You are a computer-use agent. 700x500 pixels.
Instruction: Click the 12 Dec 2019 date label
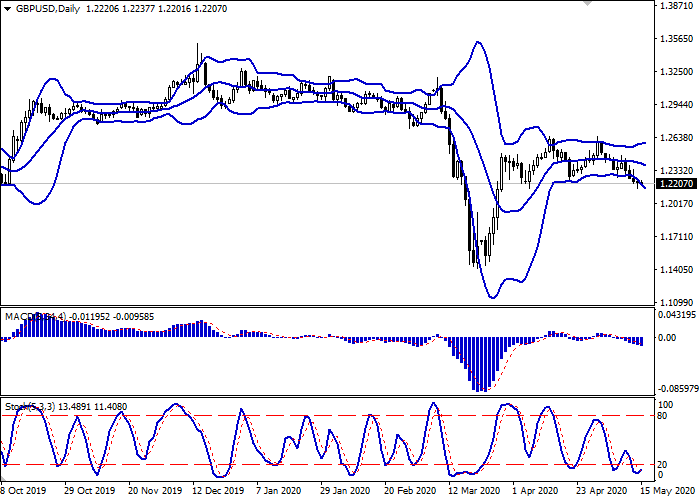(x=217, y=491)
